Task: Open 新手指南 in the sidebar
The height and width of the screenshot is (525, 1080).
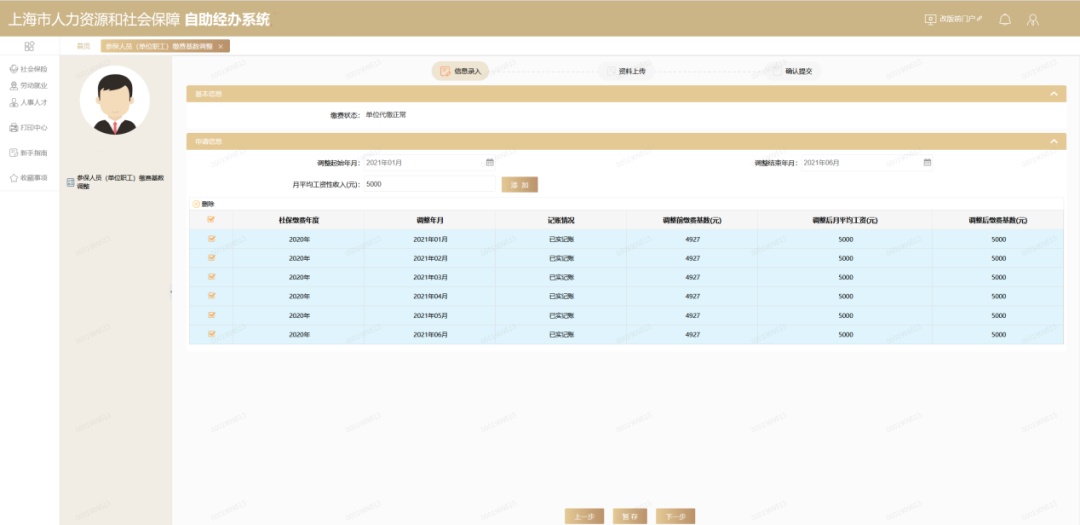Action: pyautogui.click(x=29, y=152)
